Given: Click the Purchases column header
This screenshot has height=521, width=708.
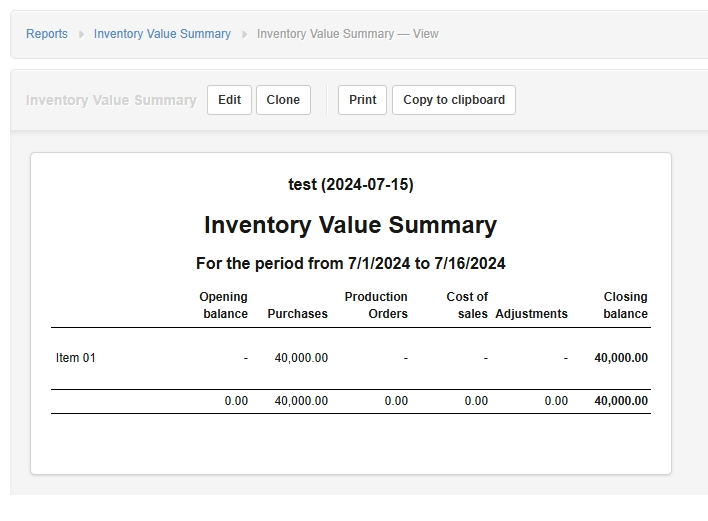Looking at the screenshot, I should click(x=298, y=314).
